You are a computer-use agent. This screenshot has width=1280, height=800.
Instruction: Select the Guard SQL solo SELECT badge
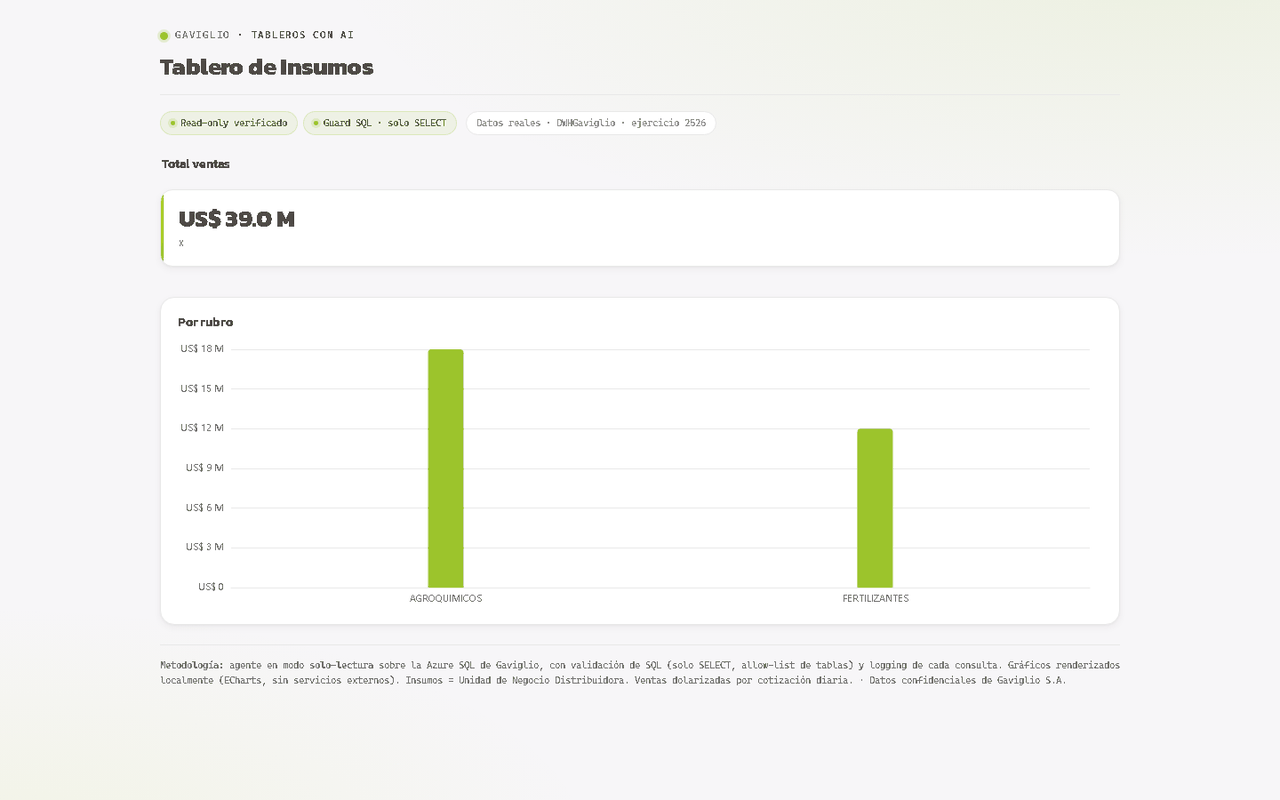(x=380, y=123)
